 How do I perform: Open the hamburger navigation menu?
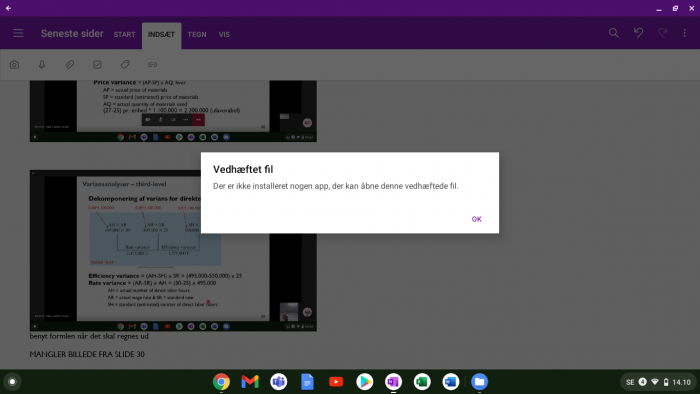pyautogui.click(x=18, y=33)
